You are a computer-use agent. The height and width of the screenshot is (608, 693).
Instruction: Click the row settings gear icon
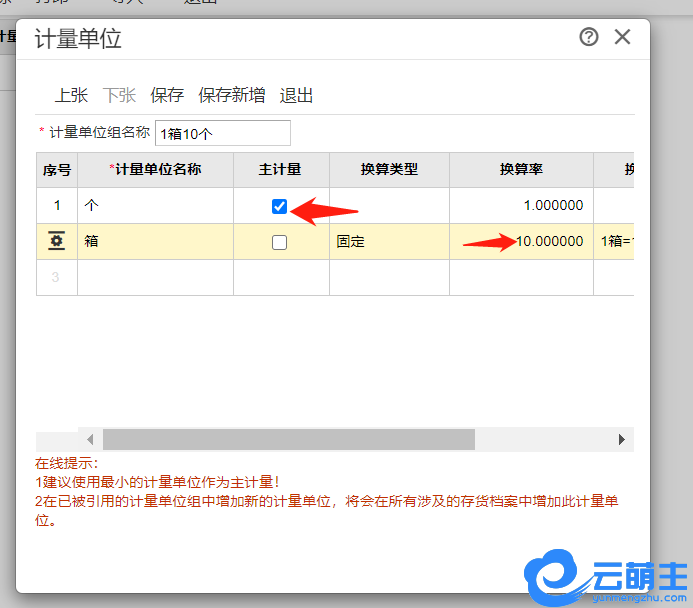(56, 241)
